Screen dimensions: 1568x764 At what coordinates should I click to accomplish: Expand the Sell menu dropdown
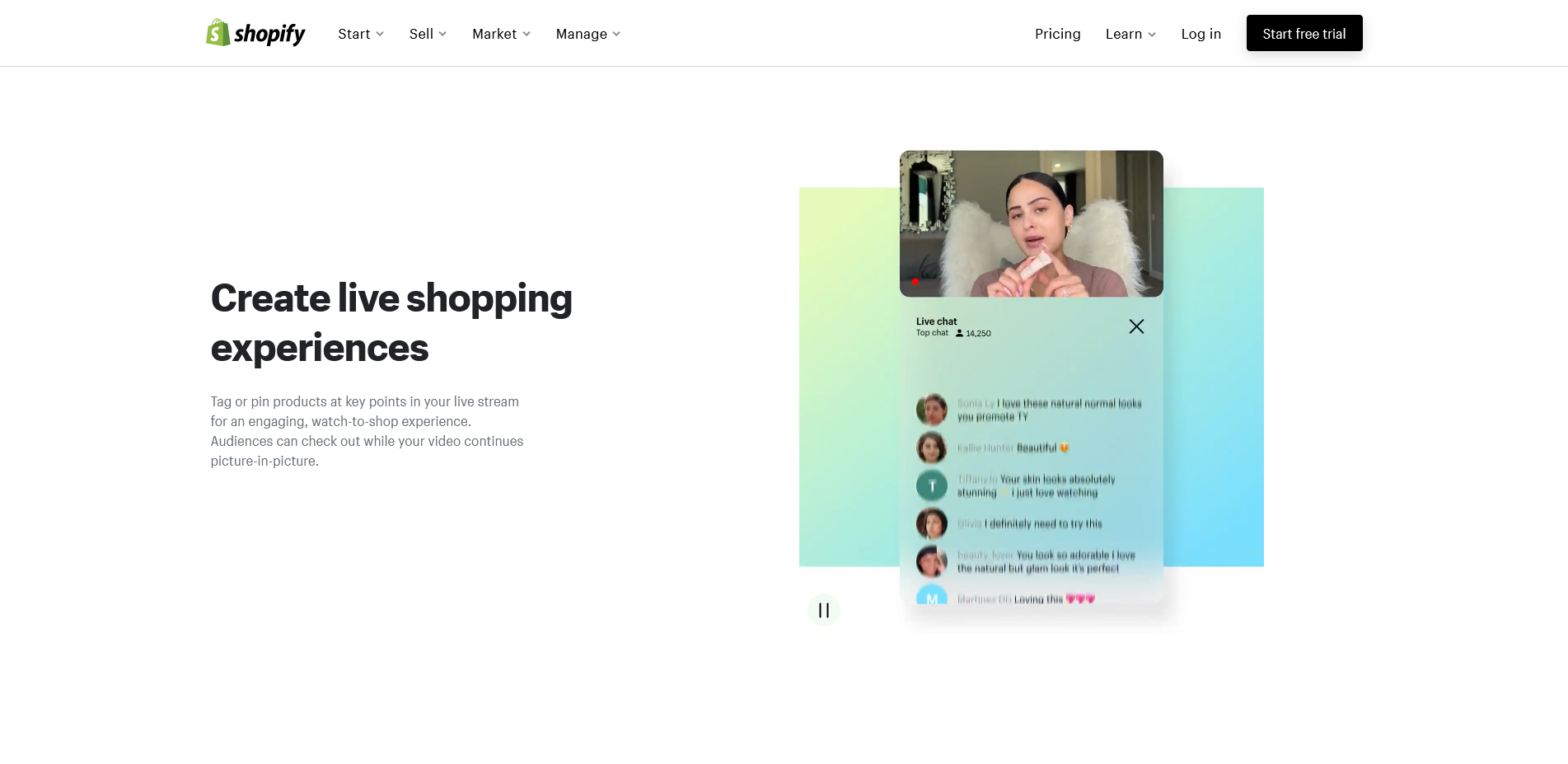point(428,34)
